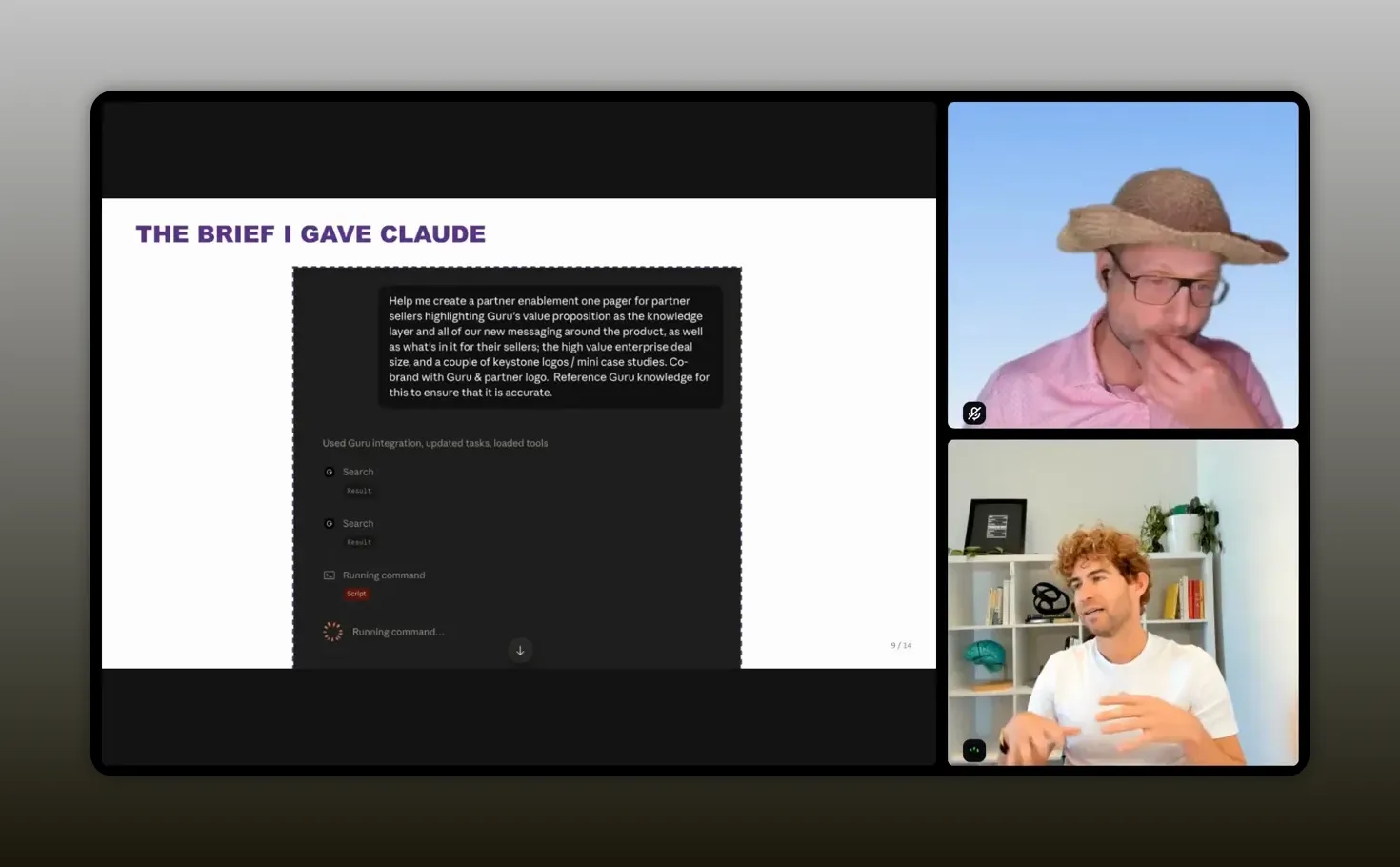Click the slide page counter 9 / 14
The height and width of the screenshot is (867, 1400).
(901, 645)
